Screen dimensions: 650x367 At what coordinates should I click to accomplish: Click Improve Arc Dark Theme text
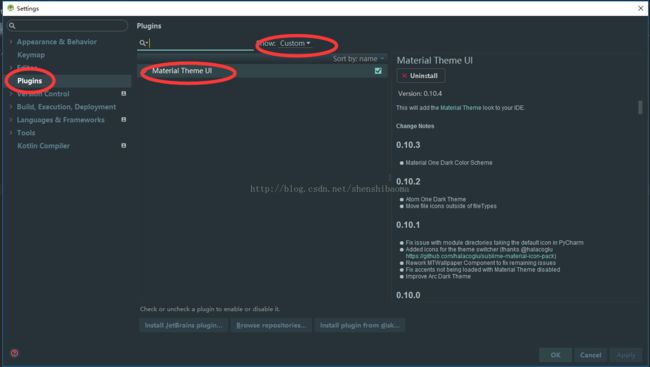pos(438,277)
